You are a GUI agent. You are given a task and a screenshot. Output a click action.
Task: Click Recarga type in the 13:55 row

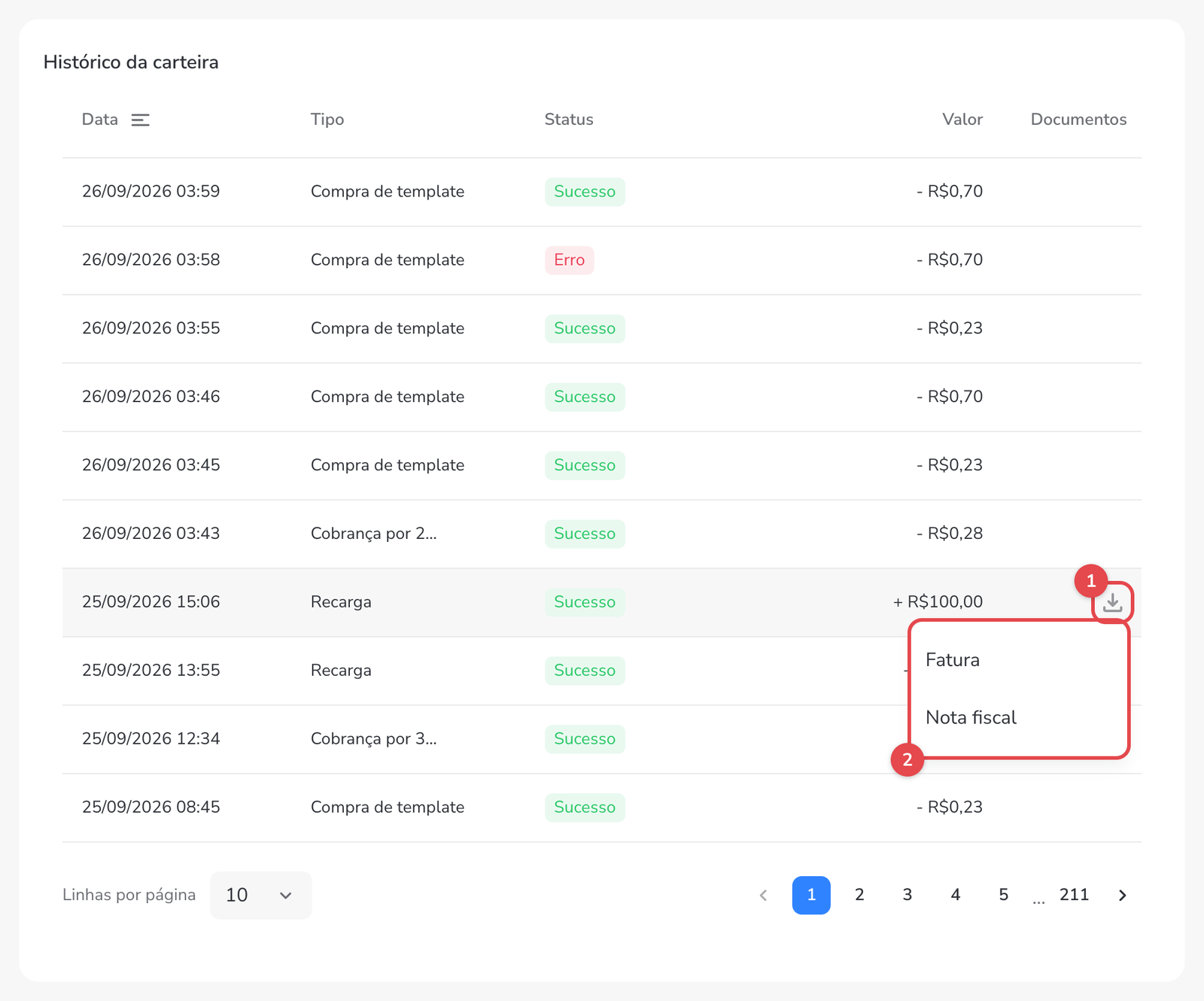click(x=341, y=671)
